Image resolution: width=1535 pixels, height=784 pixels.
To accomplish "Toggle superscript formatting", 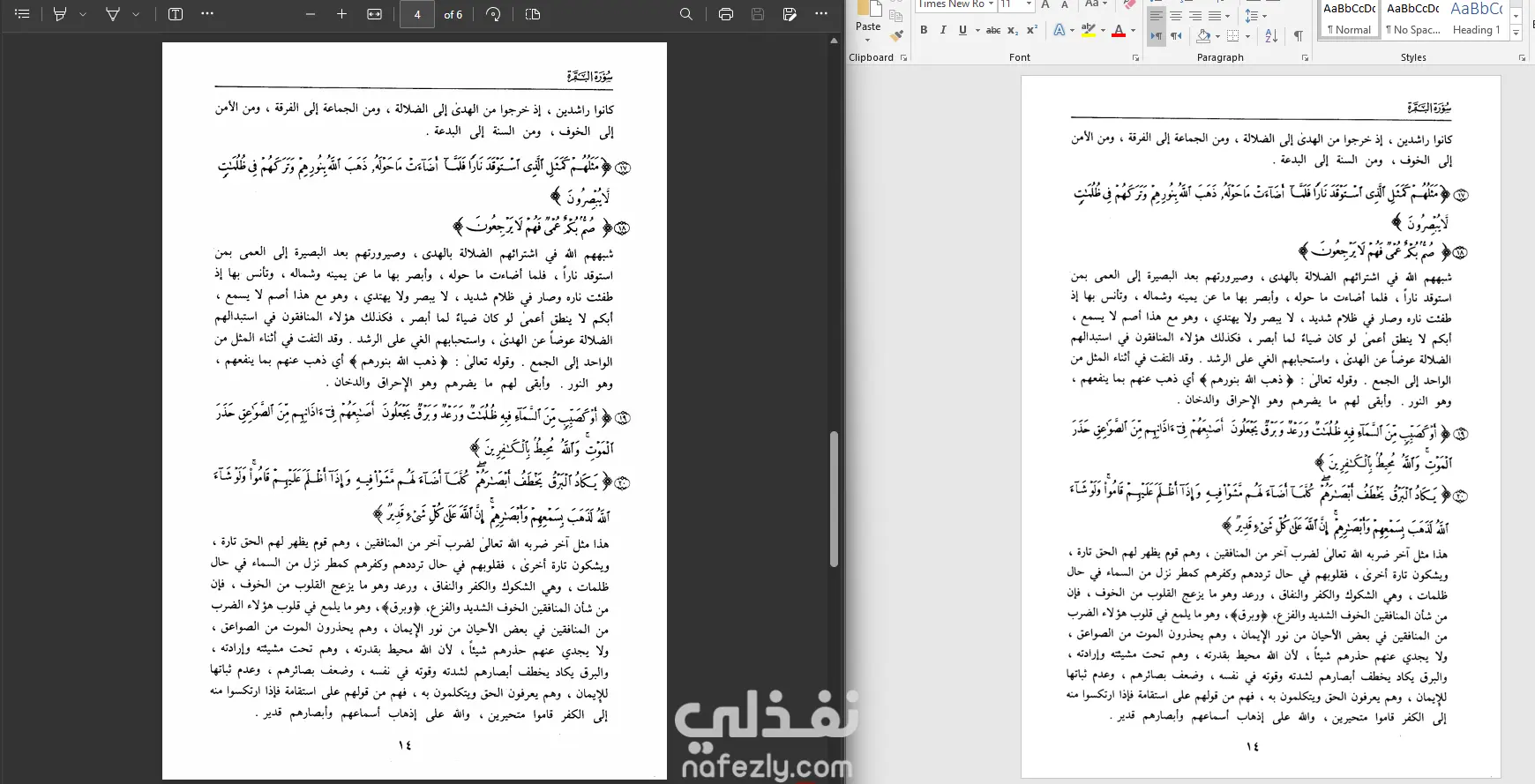I will [x=1032, y=30].
